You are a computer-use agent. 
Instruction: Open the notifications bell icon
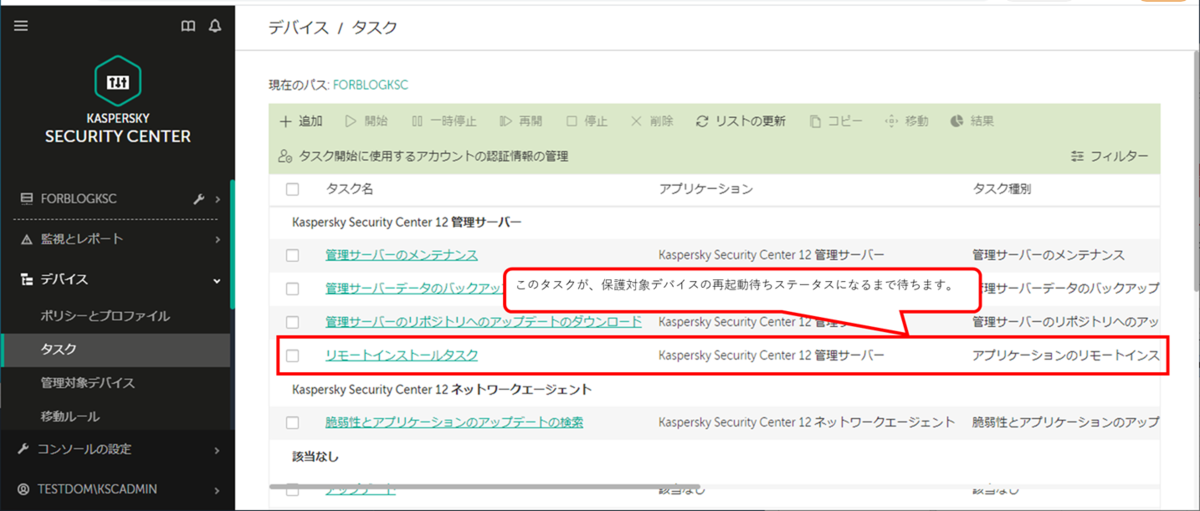pyautogui.click(x=214, y=27)
